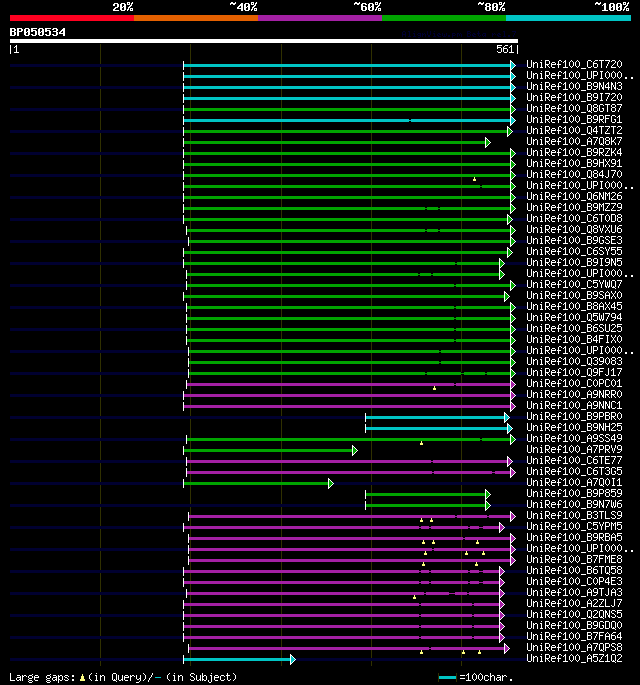
Task: Select label UniRef100_B9RZK4
Action: pos(574,152)
